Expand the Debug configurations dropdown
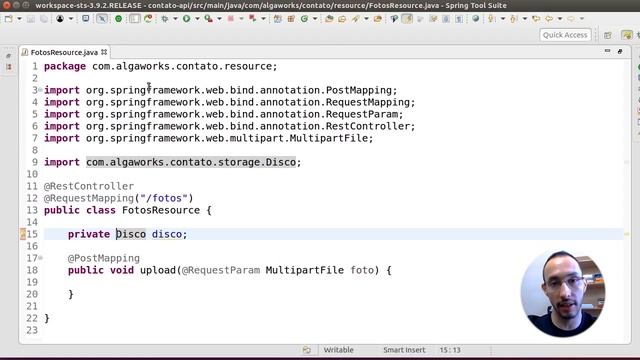Viewport: 640px width, 360px height. click(176, 19)
